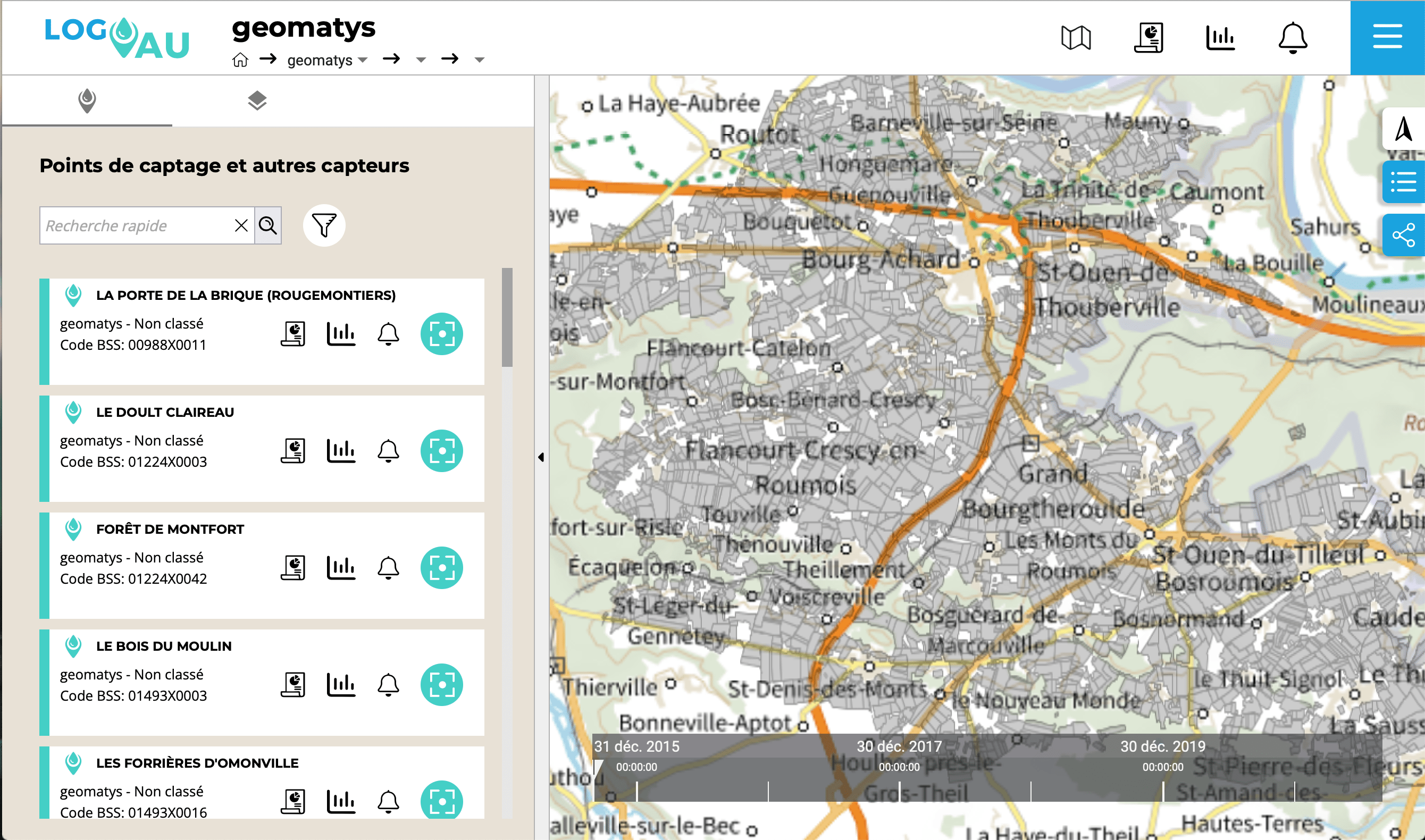Open chart for Le Doult Claireau

[x=341, y=451]
